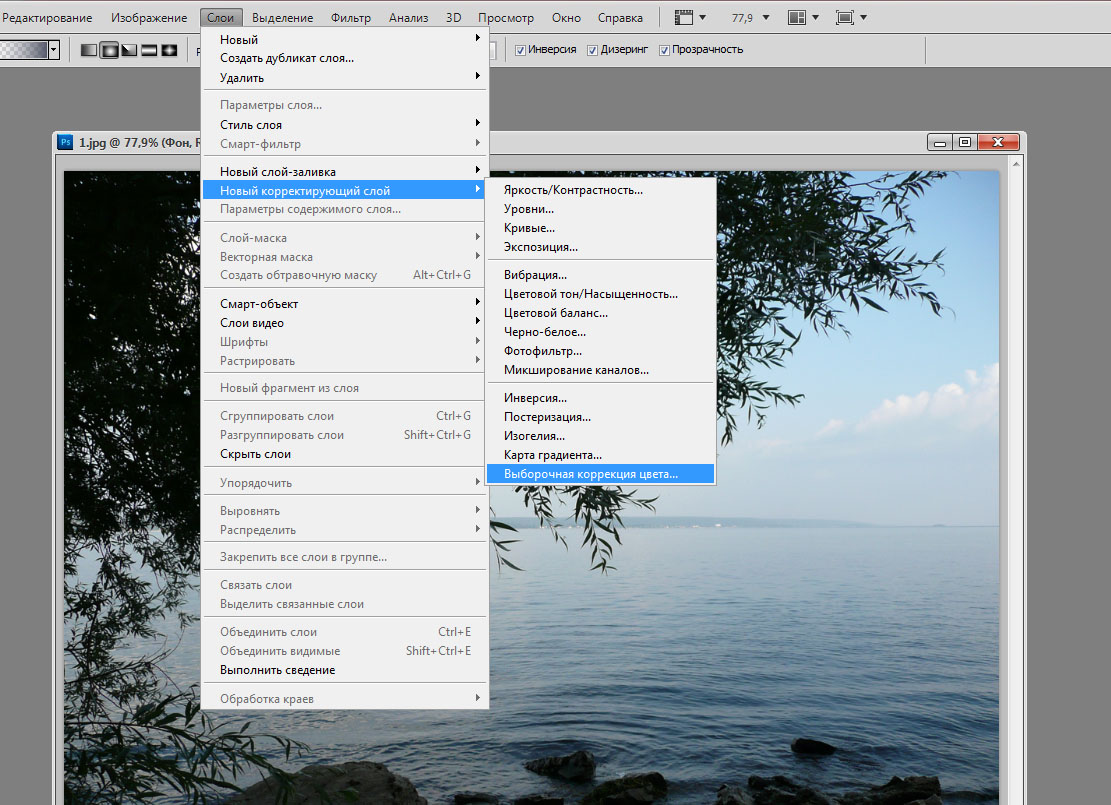
Task: Open the Фильтр menu
Action: point(351,18)
